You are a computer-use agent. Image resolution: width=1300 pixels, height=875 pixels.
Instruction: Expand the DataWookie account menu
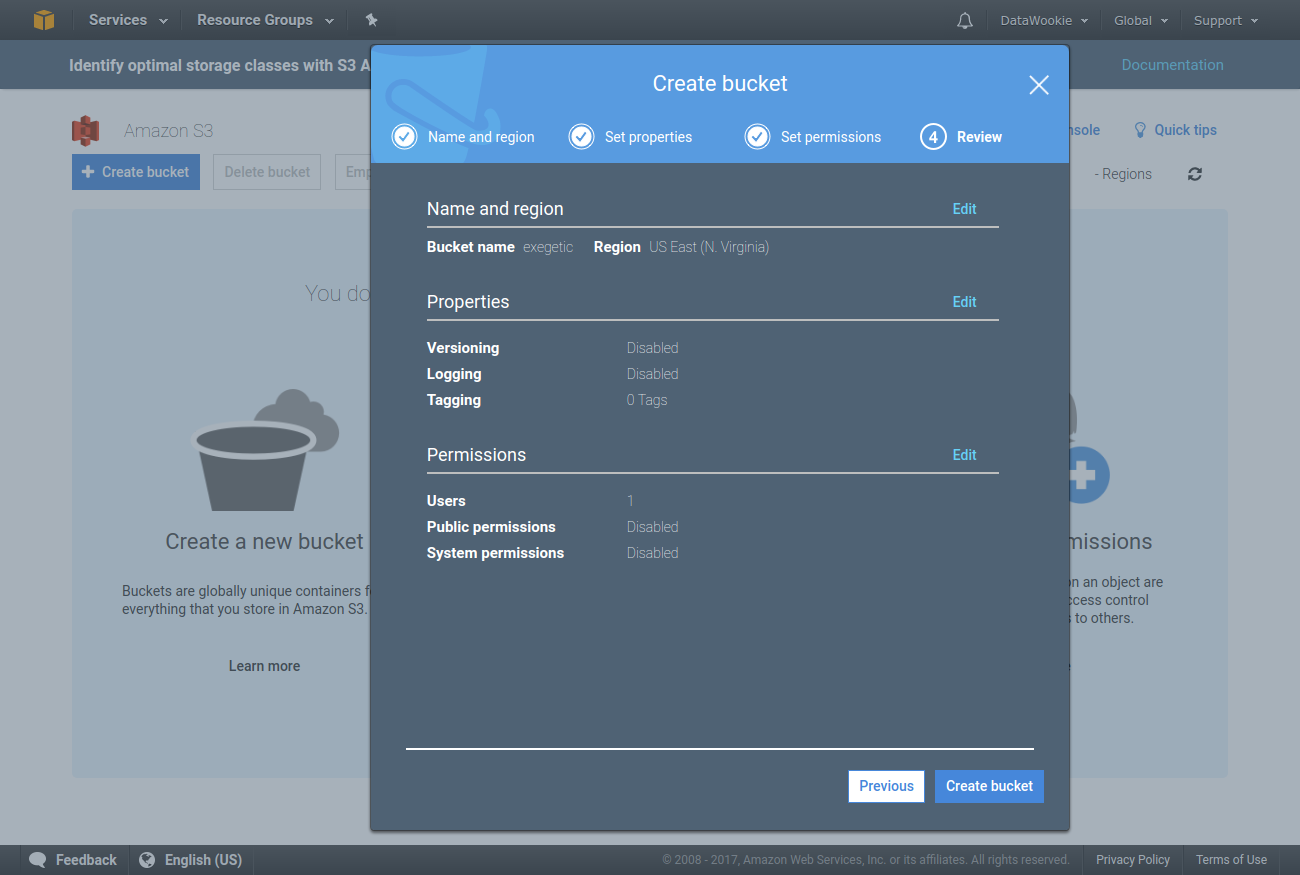(x=1044, y=20)
